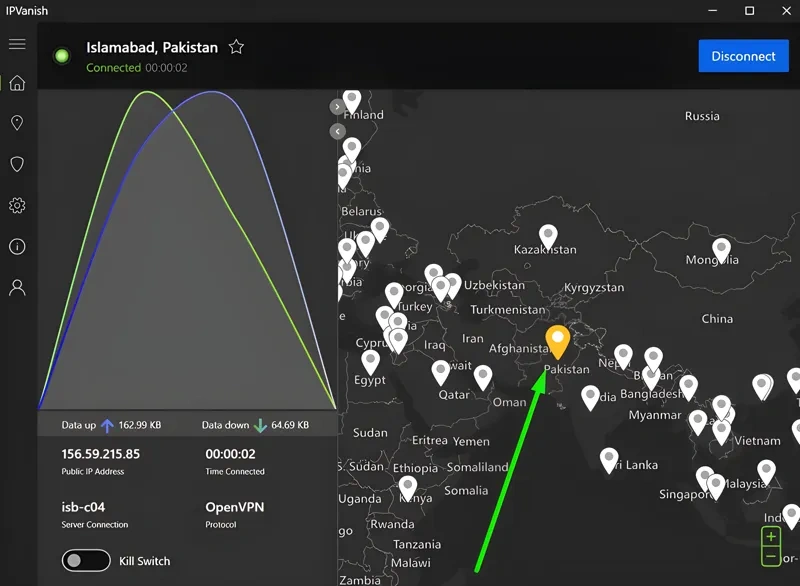Click the OpenVPN protocol text
The height and width of the screenshot is (586, 800).
235,507
